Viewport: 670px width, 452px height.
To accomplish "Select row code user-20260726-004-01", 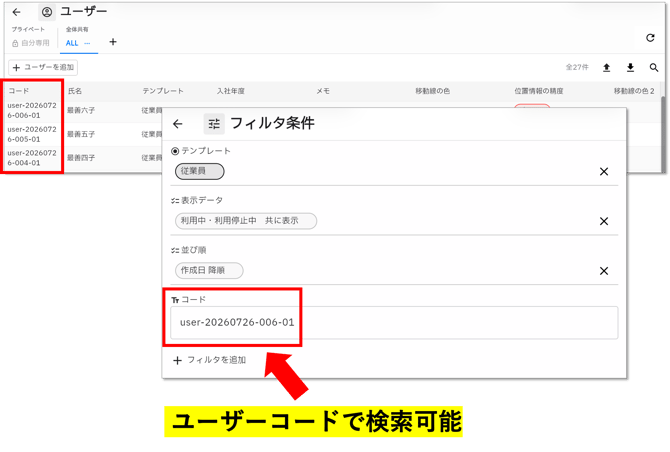I will [x=32, y=158].
